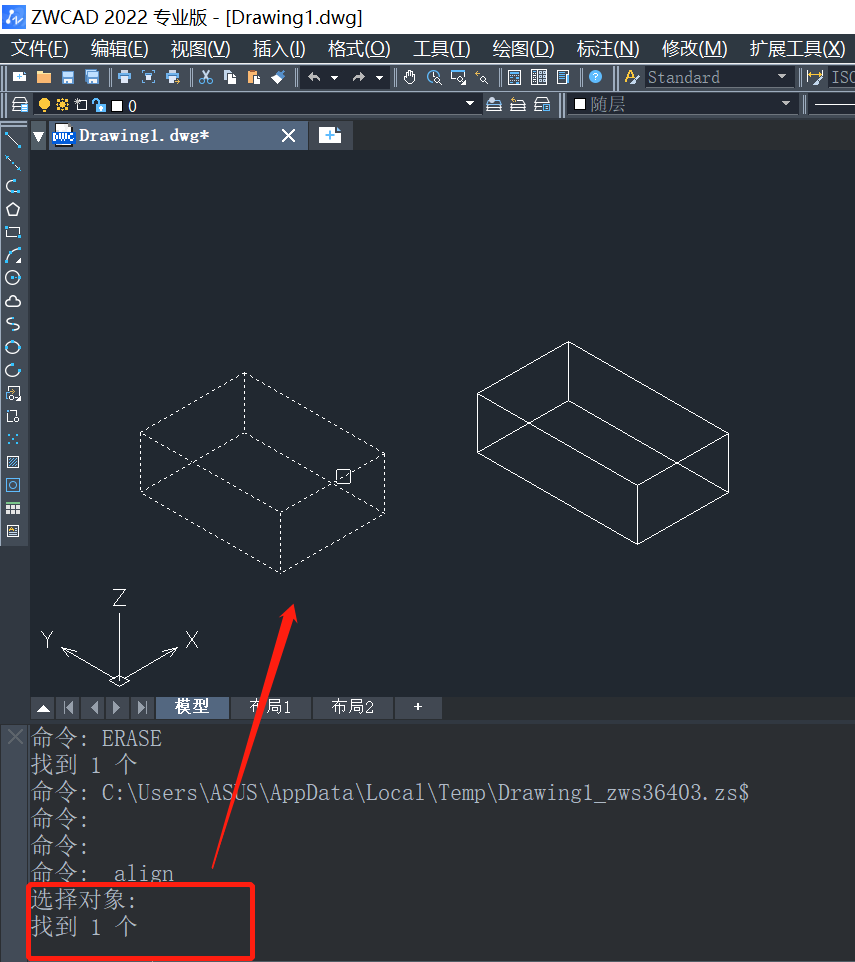The image size is (855, 962).
Task: Open the redo history dropdown arrow
Action: [380, 77]
